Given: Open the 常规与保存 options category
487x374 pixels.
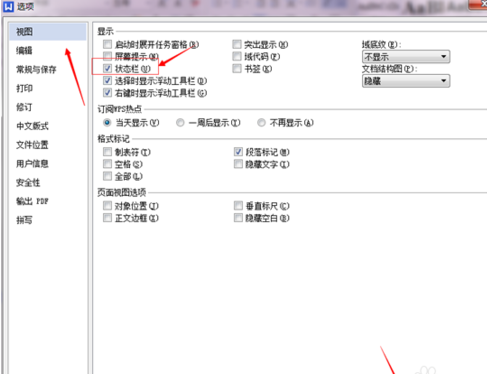Looking at the screenshot, I should (x=36, y=70).
